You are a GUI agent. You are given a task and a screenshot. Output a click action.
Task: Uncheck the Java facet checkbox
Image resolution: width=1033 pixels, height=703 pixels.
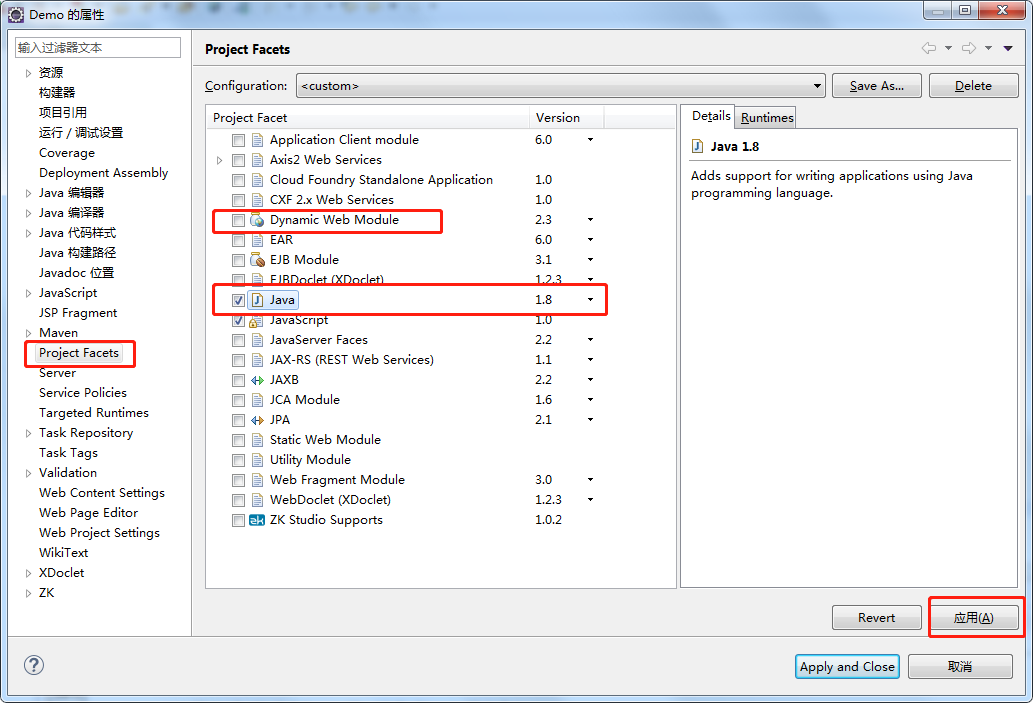click(238, 300)
